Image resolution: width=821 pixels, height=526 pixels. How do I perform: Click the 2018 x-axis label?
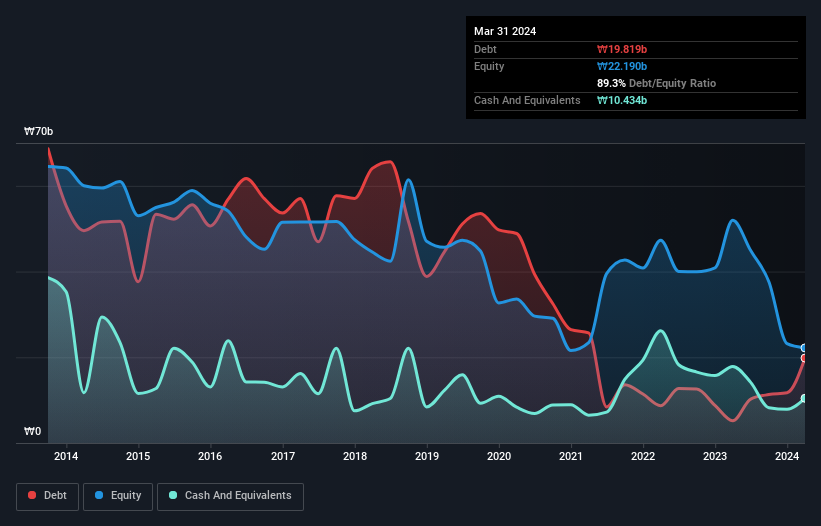[355, 456]
